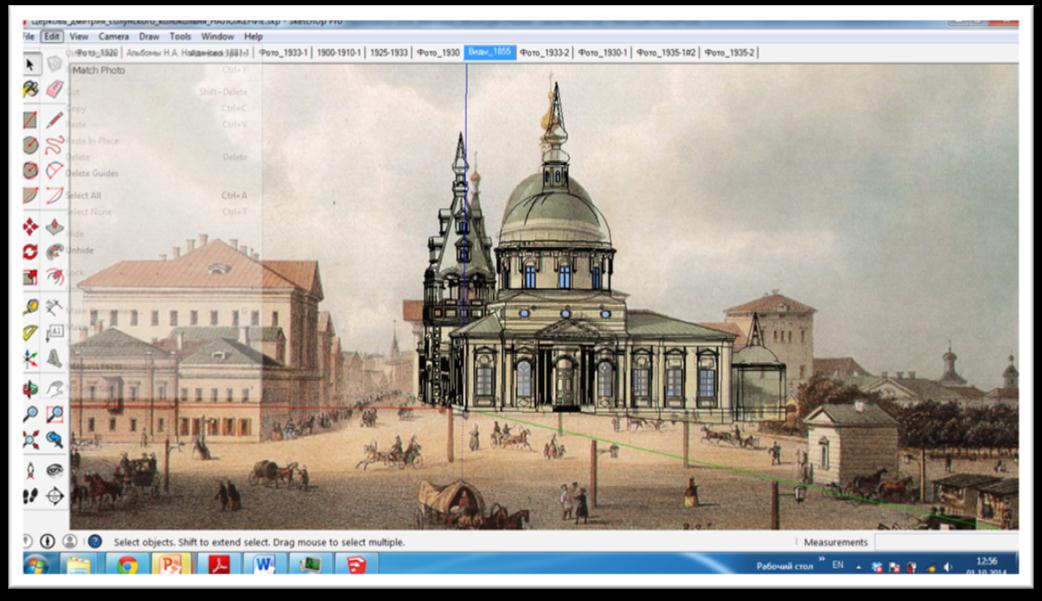Open the Window menu
This screenshot has width=1042, height=601.
[217, 37]
